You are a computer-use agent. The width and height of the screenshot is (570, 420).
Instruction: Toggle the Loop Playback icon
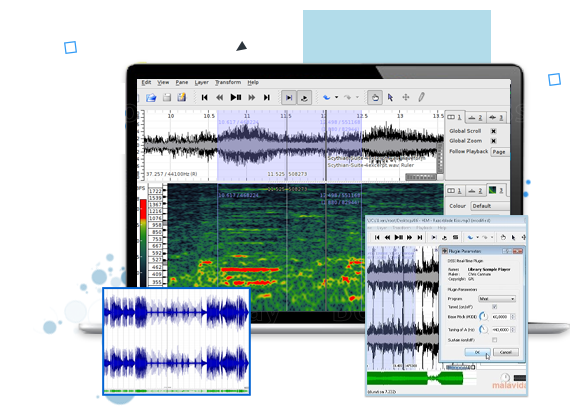click(x=304, y=97)
